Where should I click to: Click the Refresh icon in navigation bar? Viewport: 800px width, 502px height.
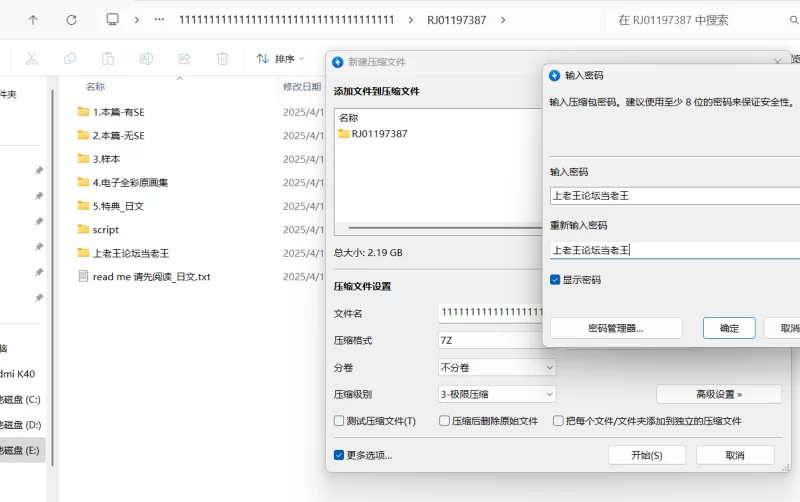click(71, 20)
